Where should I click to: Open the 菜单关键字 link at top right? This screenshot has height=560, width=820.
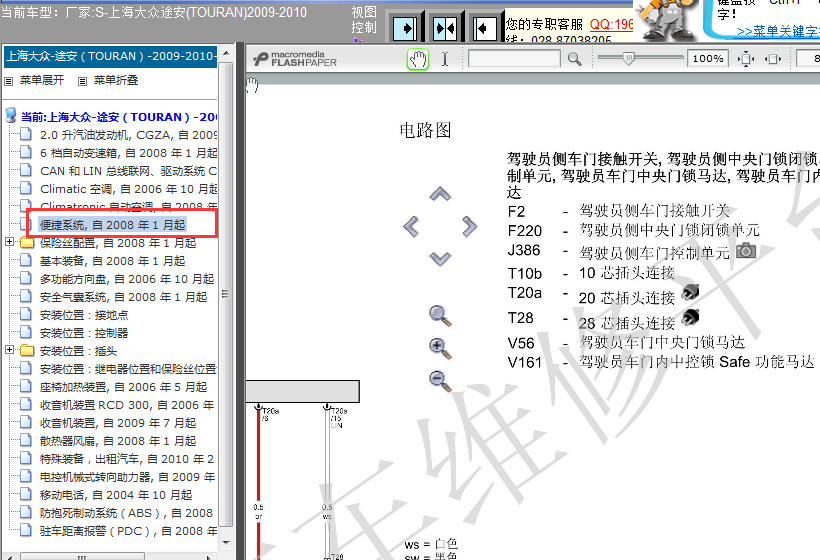[x=778, y=31]
